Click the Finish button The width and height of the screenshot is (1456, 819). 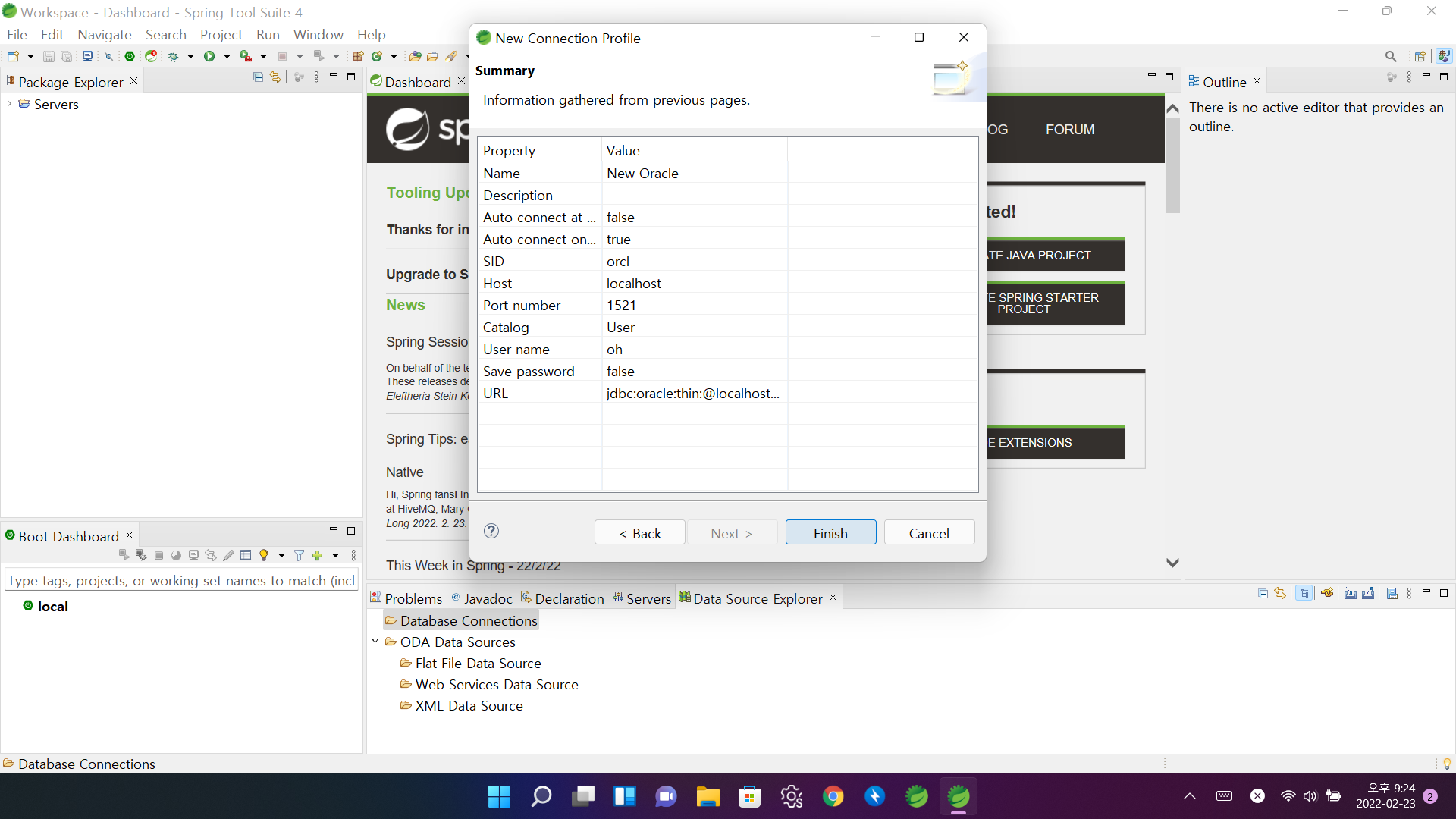(830, 533)
